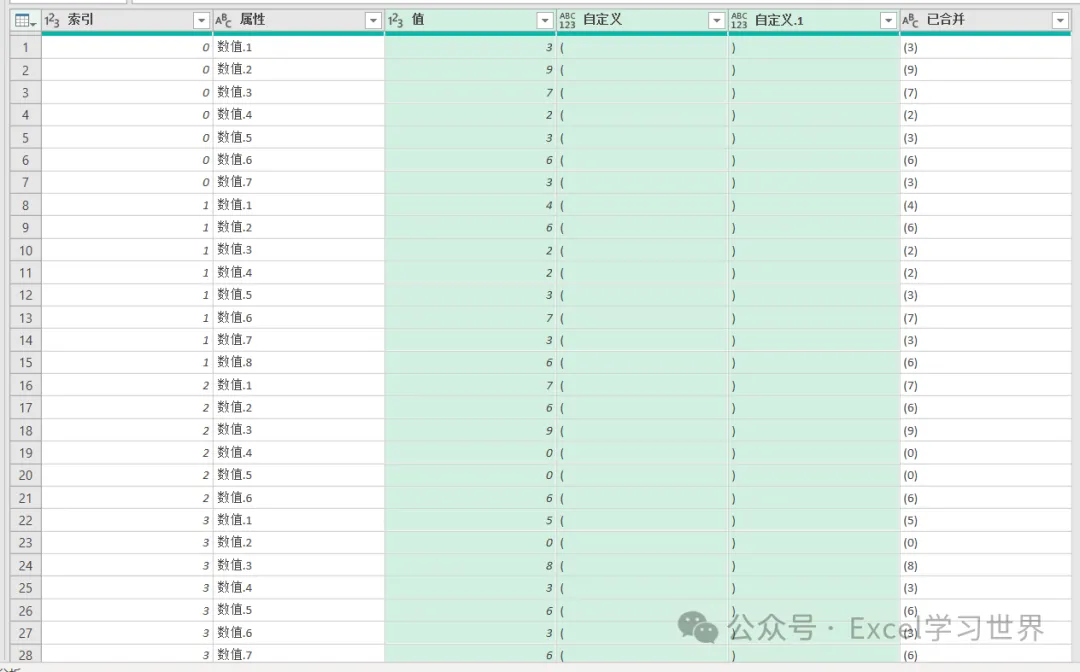Change data type icon of 已合并 column
The width and height of the screenshot is (1080, 672).
[x=911, y=21]
